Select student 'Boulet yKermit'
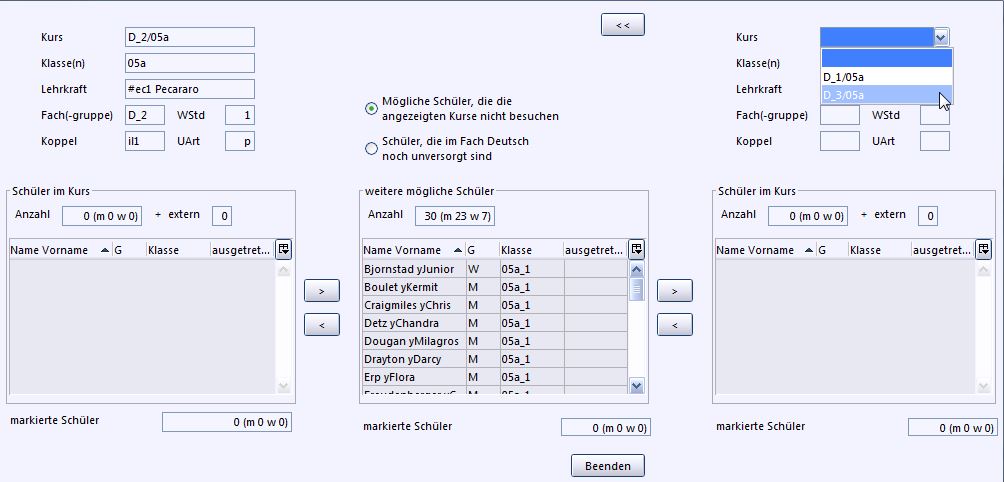The image size is (1004, 482). point(414,287)
